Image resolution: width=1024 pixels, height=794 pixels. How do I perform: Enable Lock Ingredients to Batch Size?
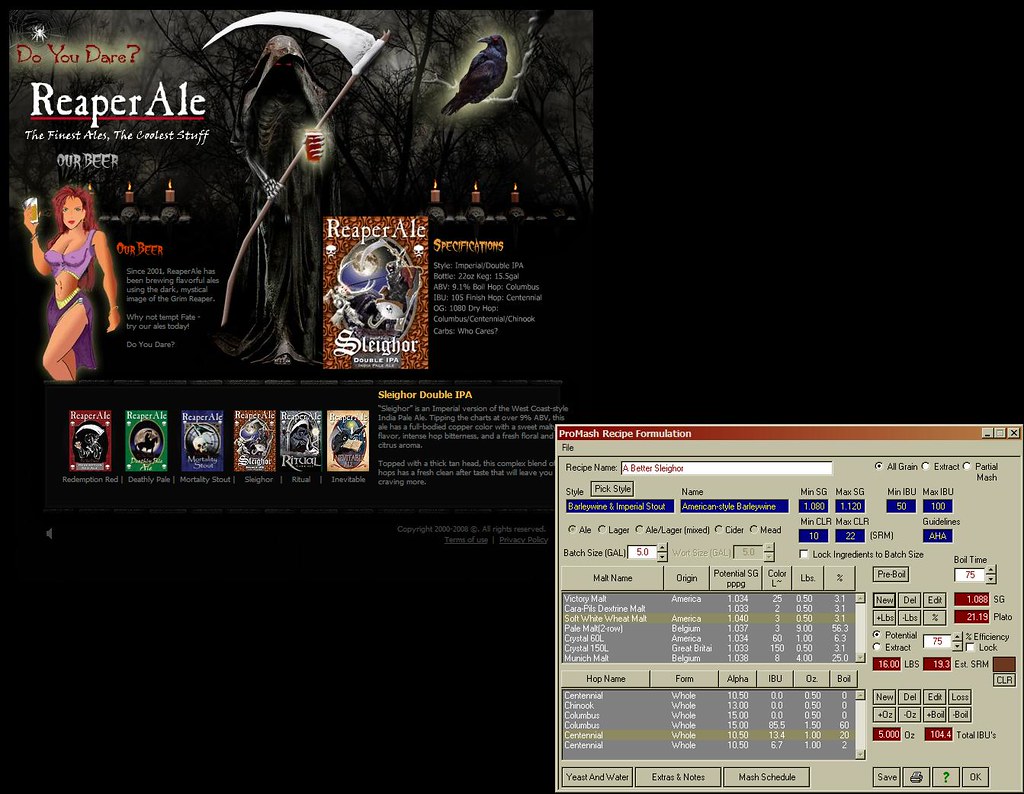804,554
